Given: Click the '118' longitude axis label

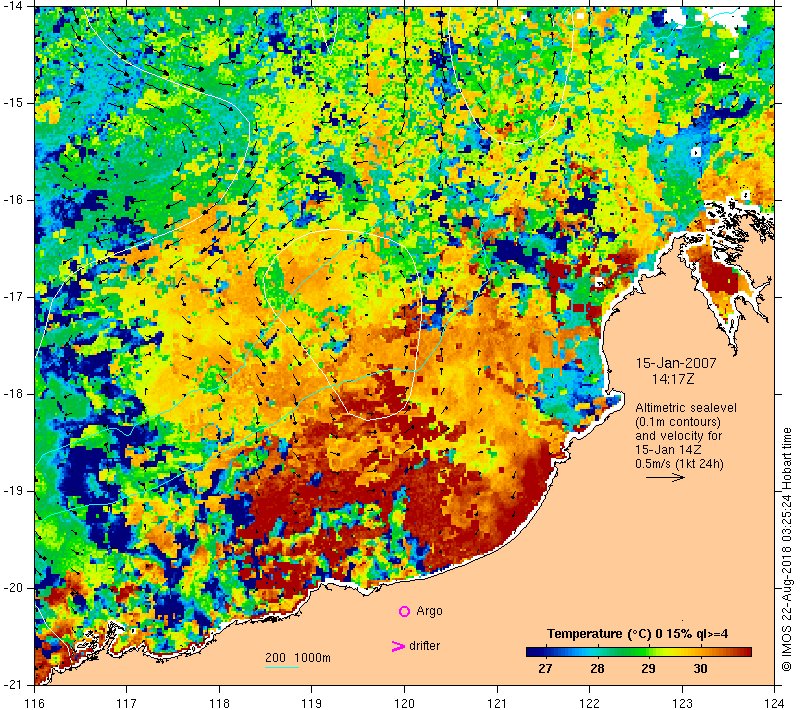Looking at the screenshot, I should click(219, 703).
